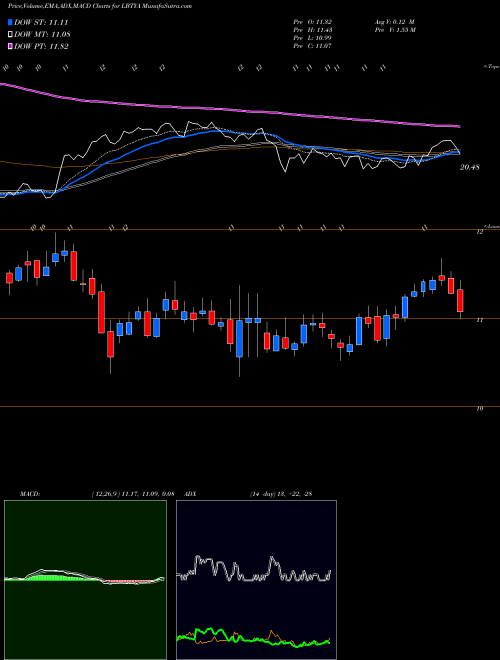The height and width of the screenshot is (660, 500).
Task: Select the 'DOW ST: 11.11' label
Action: 41,22
